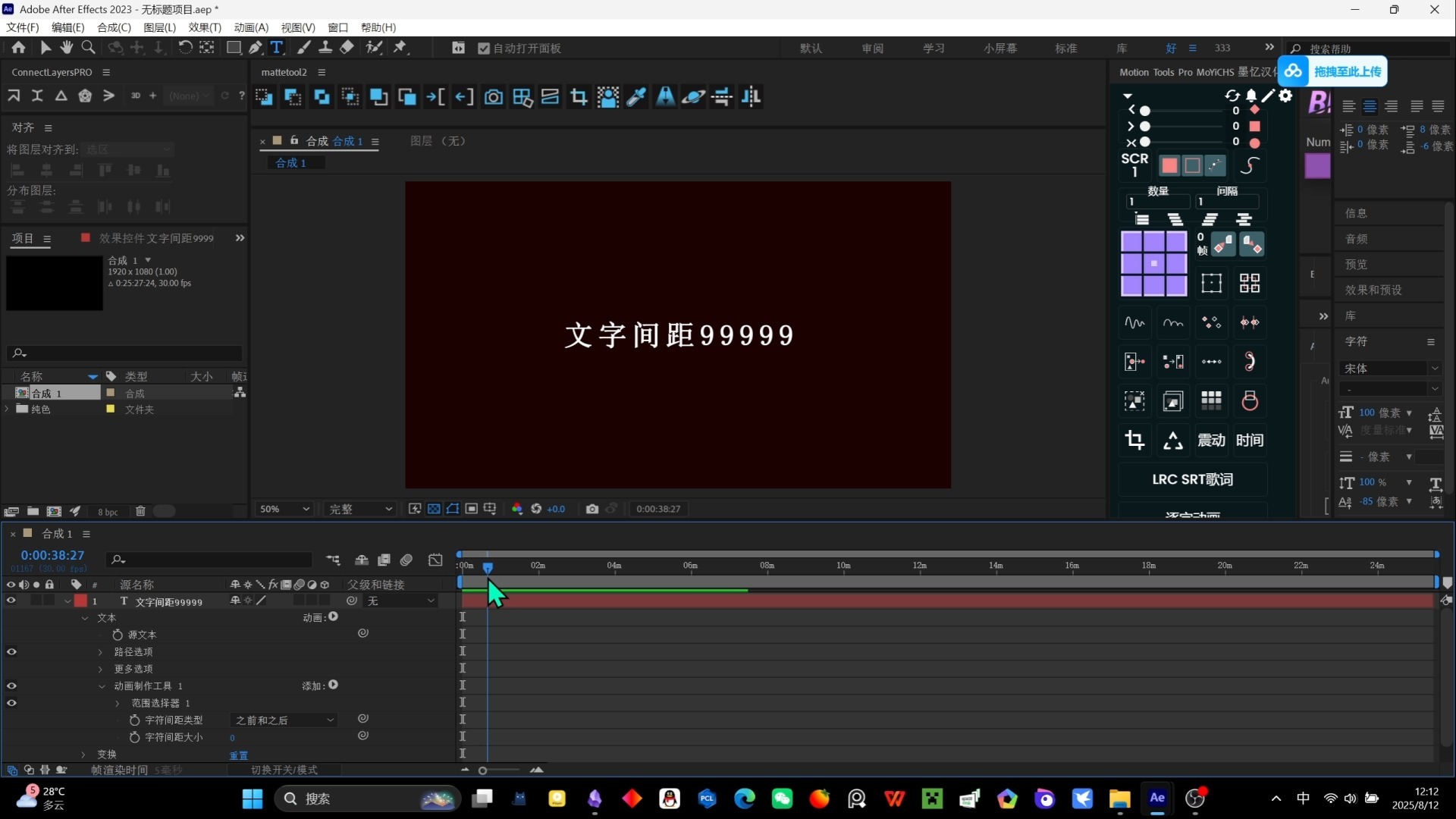Open the 文件(F) menu
The height and width of the screenshot is (819, 1456).
23,27
